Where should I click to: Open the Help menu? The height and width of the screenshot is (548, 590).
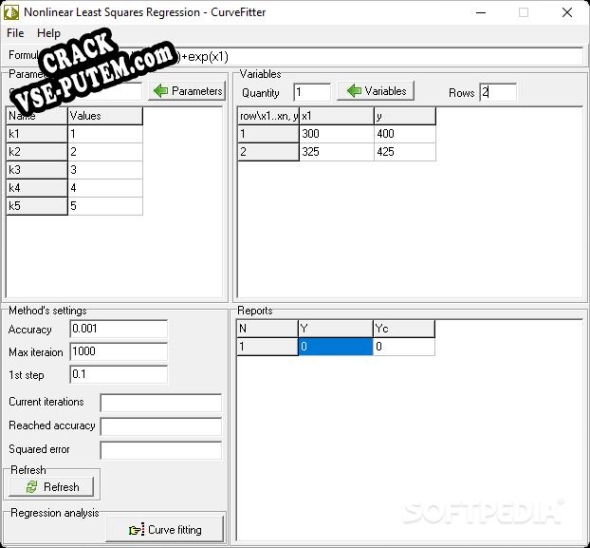(49, 33)
